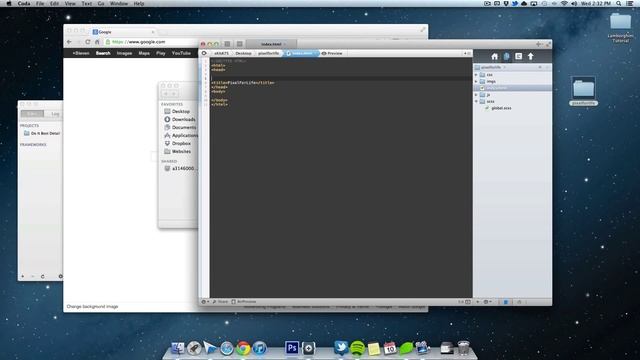Click the editor split control beside path bar
Screen dimensions: 640x360
coord(467,53)
